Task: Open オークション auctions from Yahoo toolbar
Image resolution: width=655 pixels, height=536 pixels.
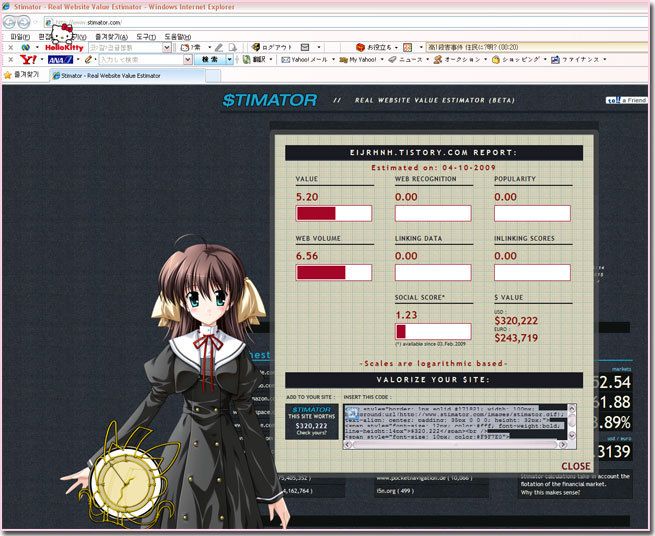Action: pyautogui.click(x=457, y=60)
